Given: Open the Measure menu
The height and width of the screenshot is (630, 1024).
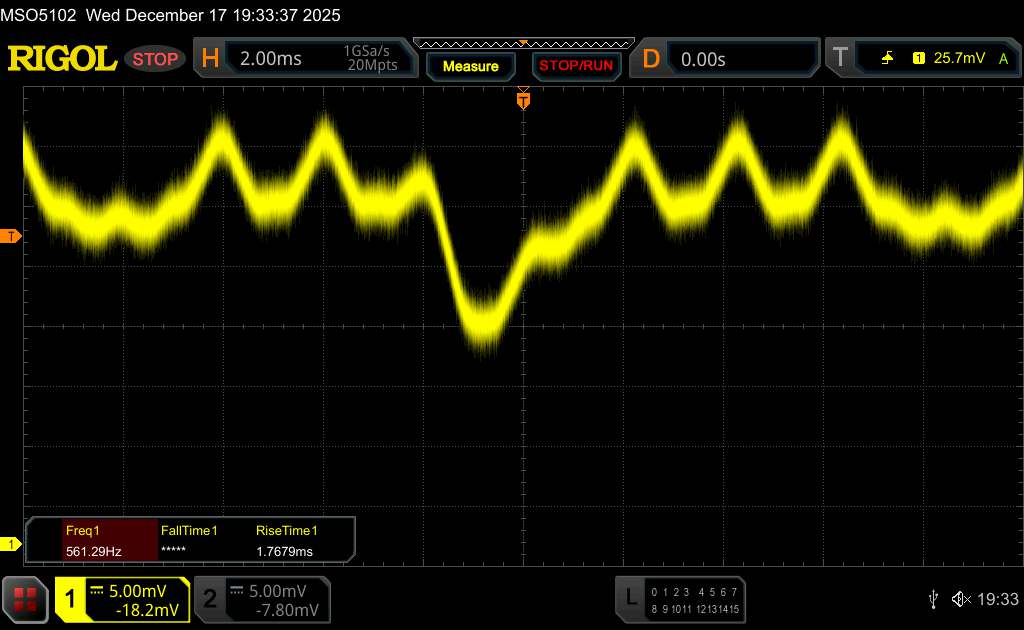Looking at the screenshot, I should tap(470, 66).
